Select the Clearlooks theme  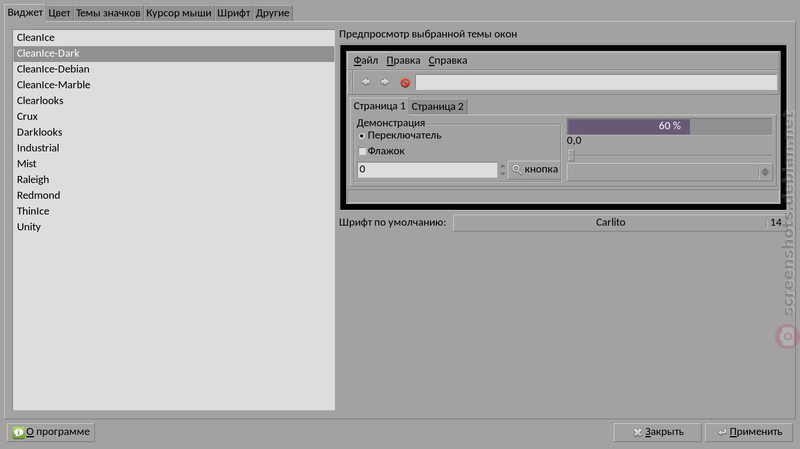pyautogui.click(x=173, y=101)
